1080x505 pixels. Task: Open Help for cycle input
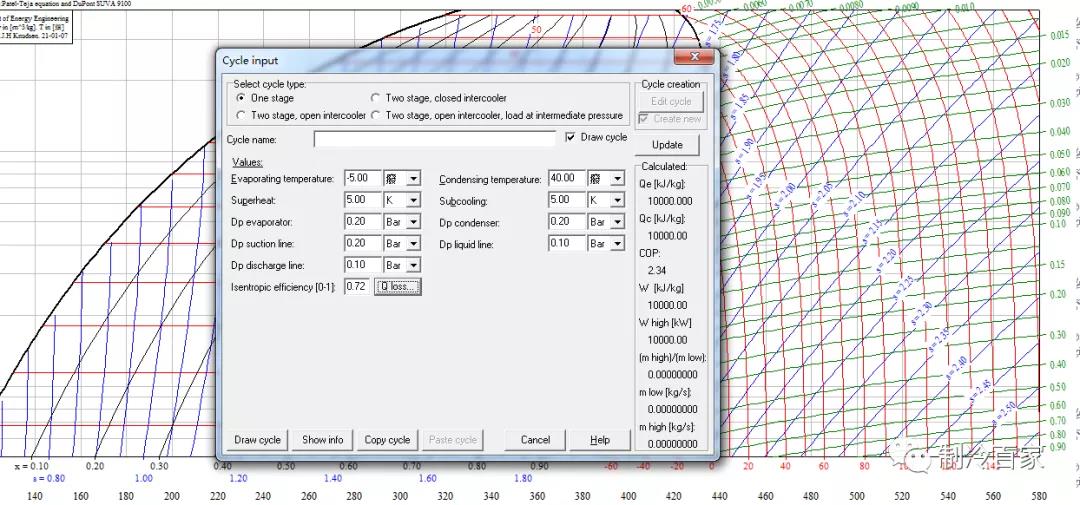(x=600, y=440)
